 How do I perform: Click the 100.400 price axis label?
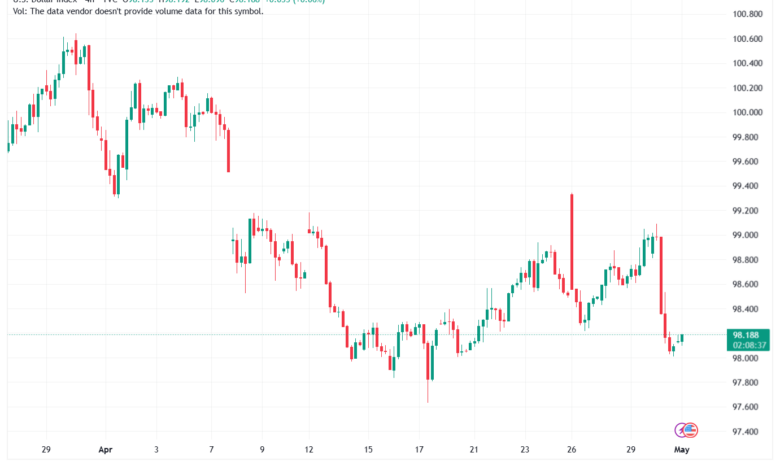click(748, 63)
